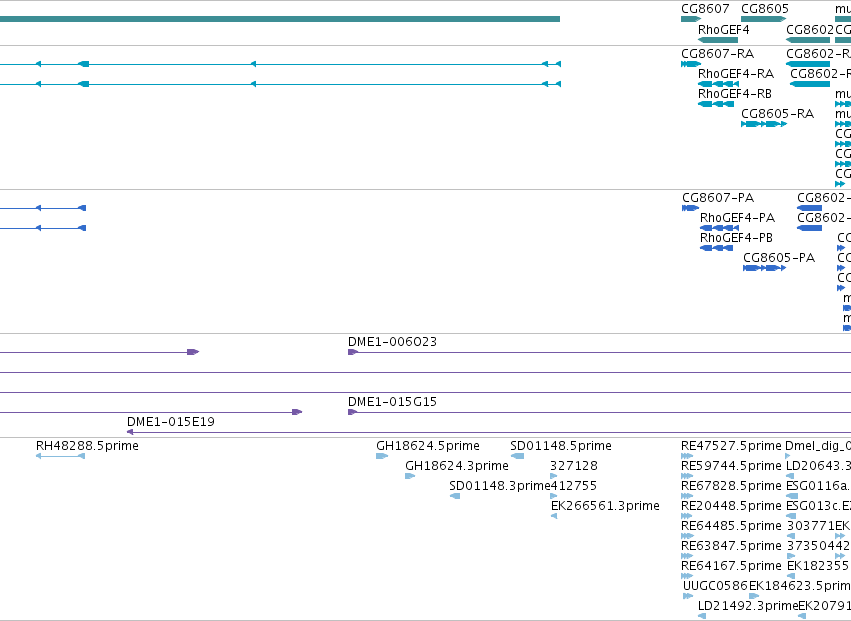Click the RE63847.5prime EST label
This screenshot has width=851, height=621.
point(731,546)
